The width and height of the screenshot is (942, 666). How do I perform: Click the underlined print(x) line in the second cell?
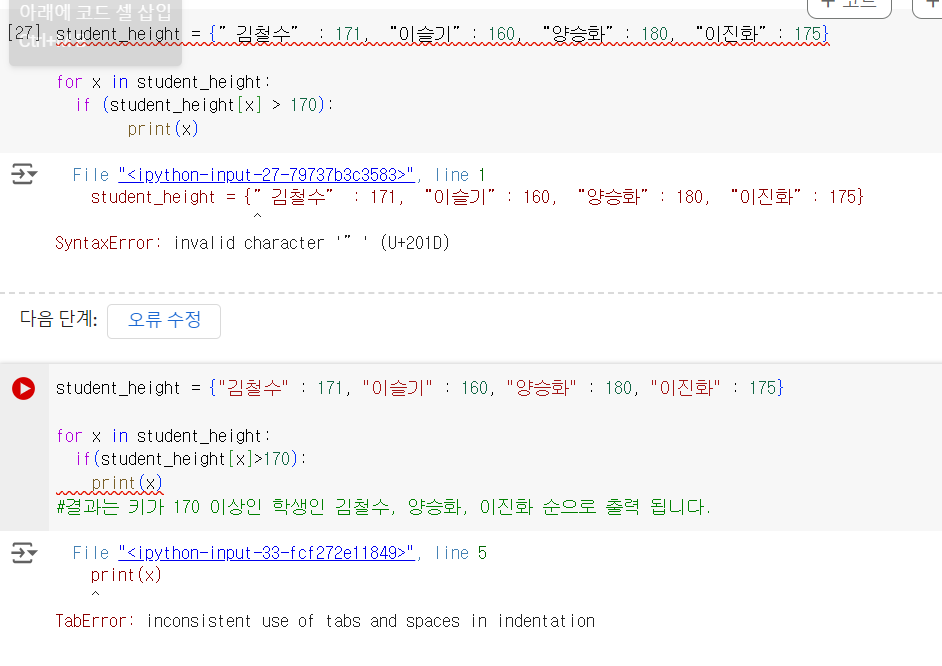click(x=127, y=483)
